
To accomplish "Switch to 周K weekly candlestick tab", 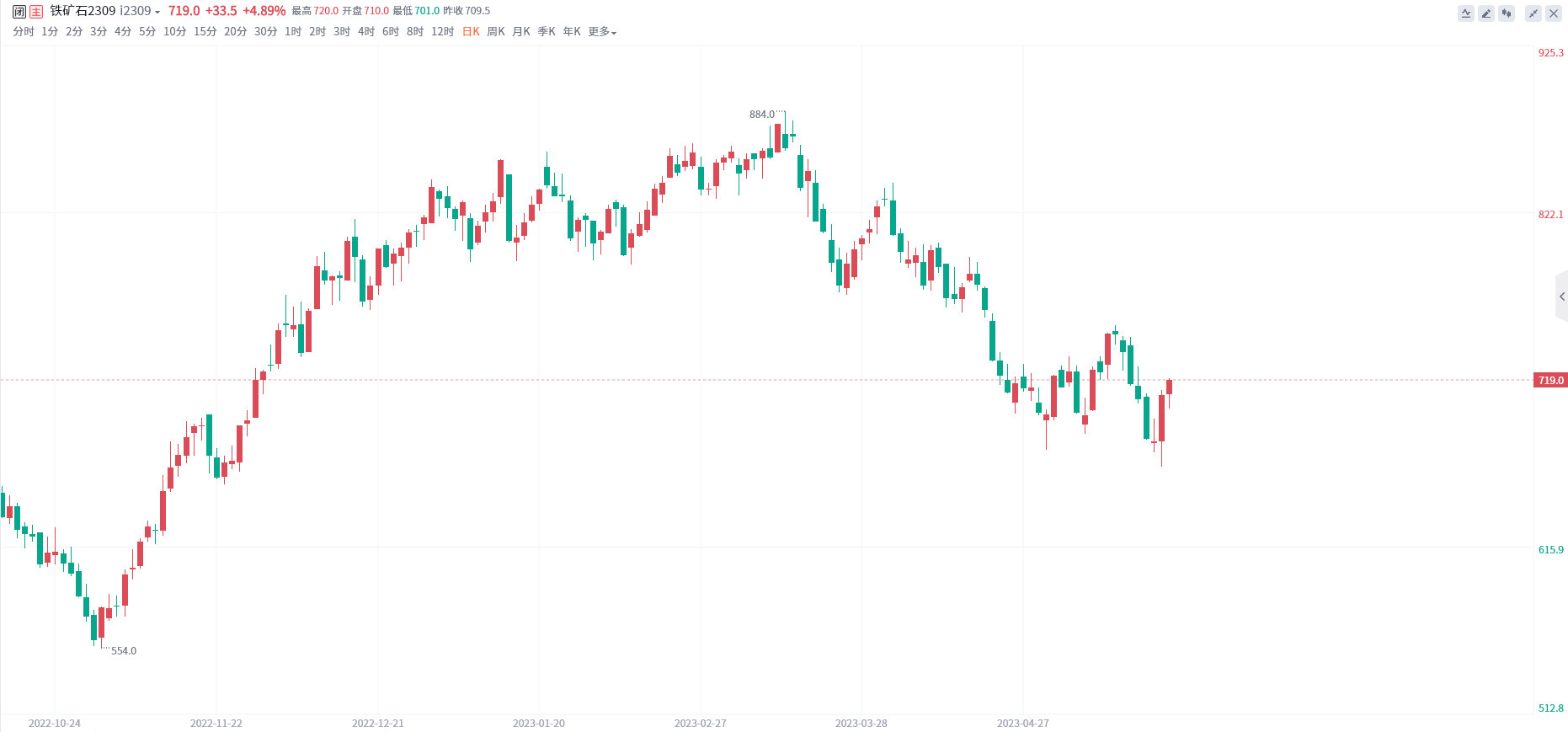I will click(x=496, y=32).
